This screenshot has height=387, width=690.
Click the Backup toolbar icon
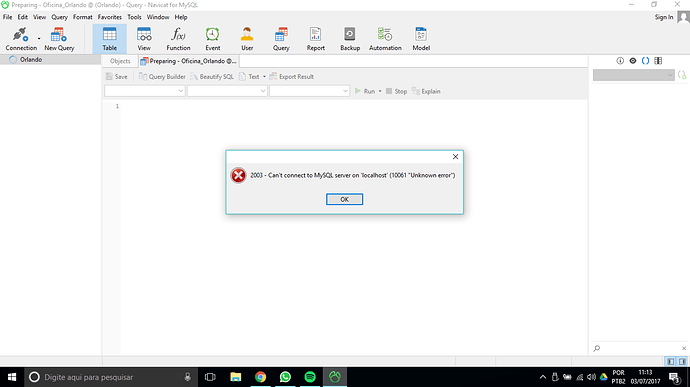coord(350,39)
